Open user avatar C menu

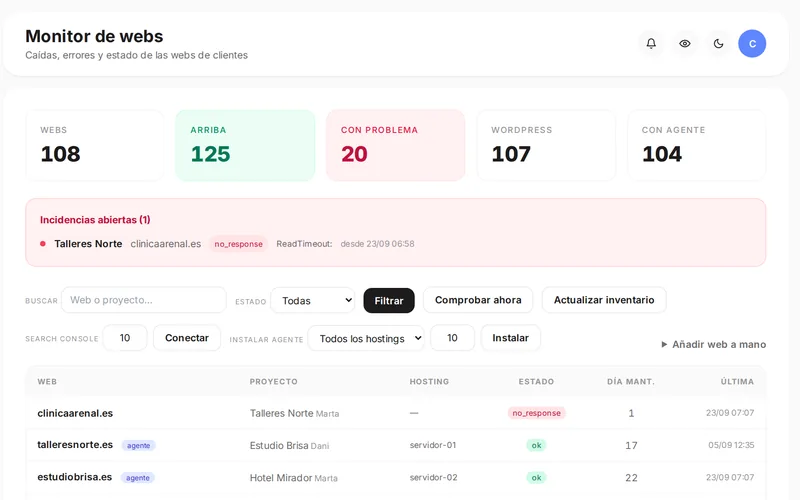[x=752, y=43]
